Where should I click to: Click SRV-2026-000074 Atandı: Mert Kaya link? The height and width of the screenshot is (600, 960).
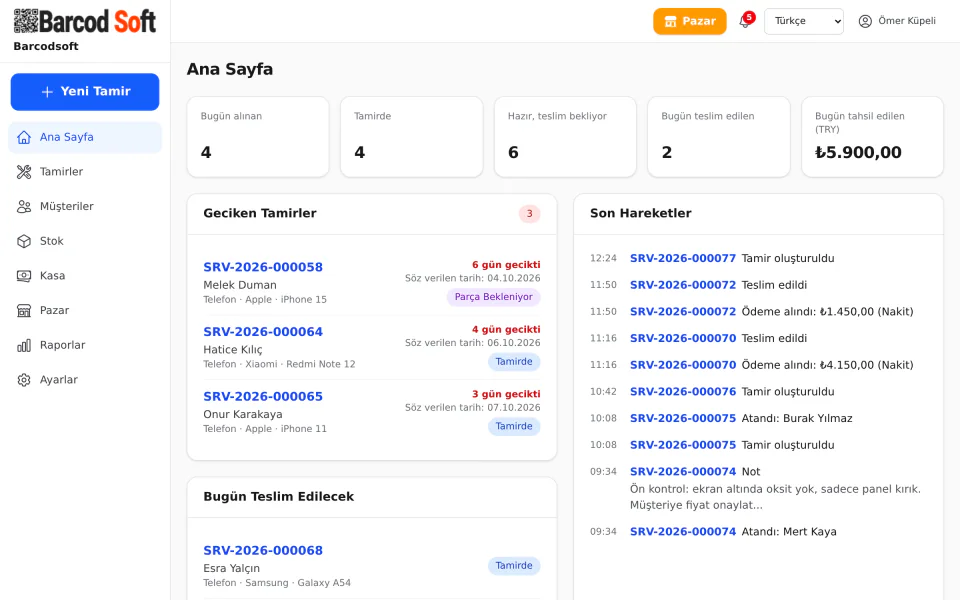coord(683,531)
